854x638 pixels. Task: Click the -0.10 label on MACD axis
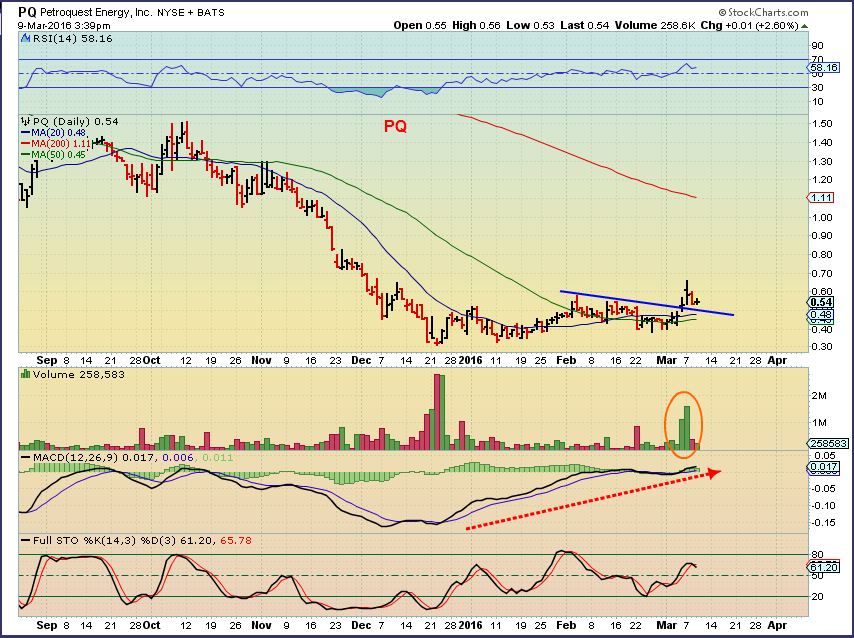pos(824,506)
